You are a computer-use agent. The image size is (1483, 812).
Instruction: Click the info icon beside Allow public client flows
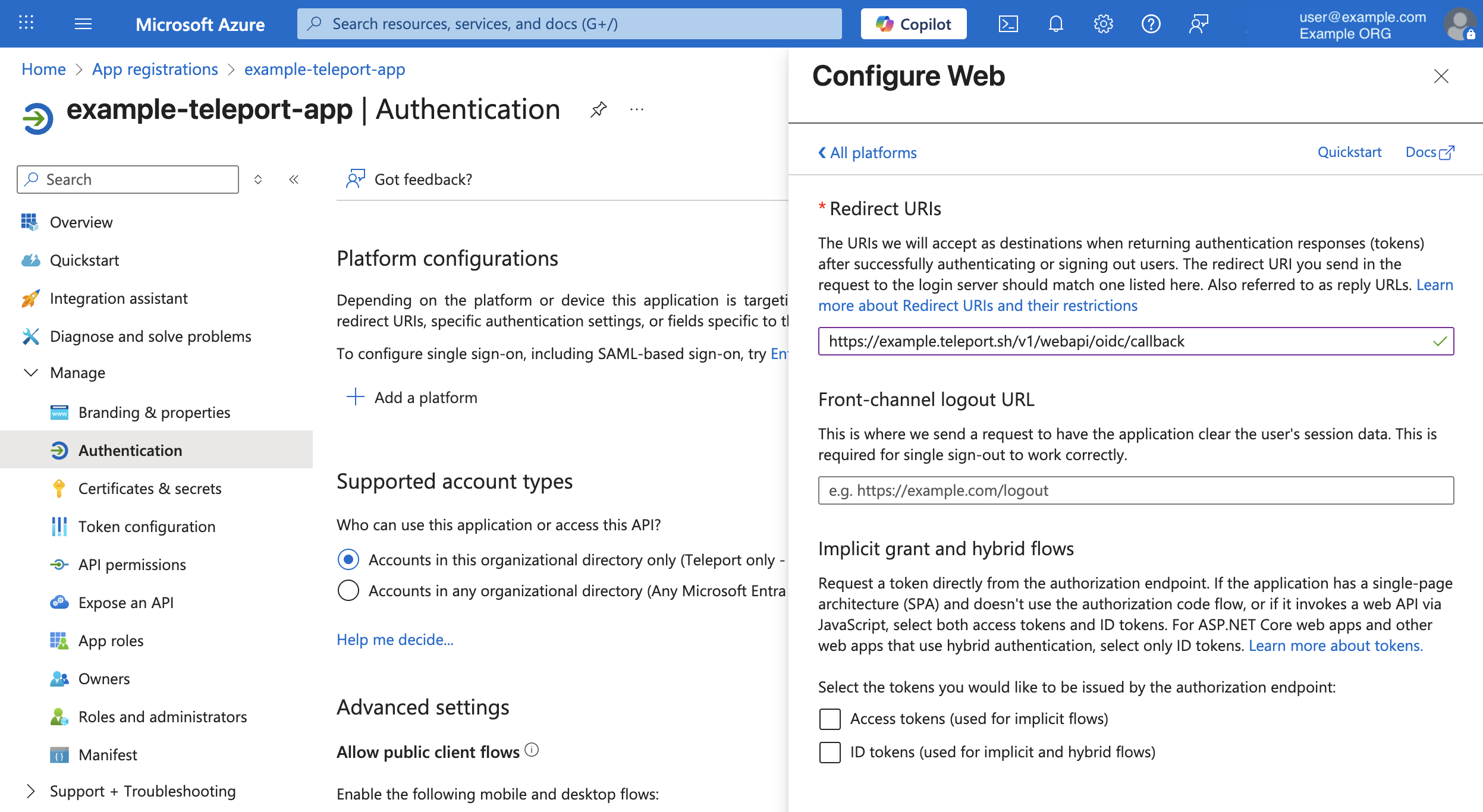pyautogui.click(x=532, y=750)
